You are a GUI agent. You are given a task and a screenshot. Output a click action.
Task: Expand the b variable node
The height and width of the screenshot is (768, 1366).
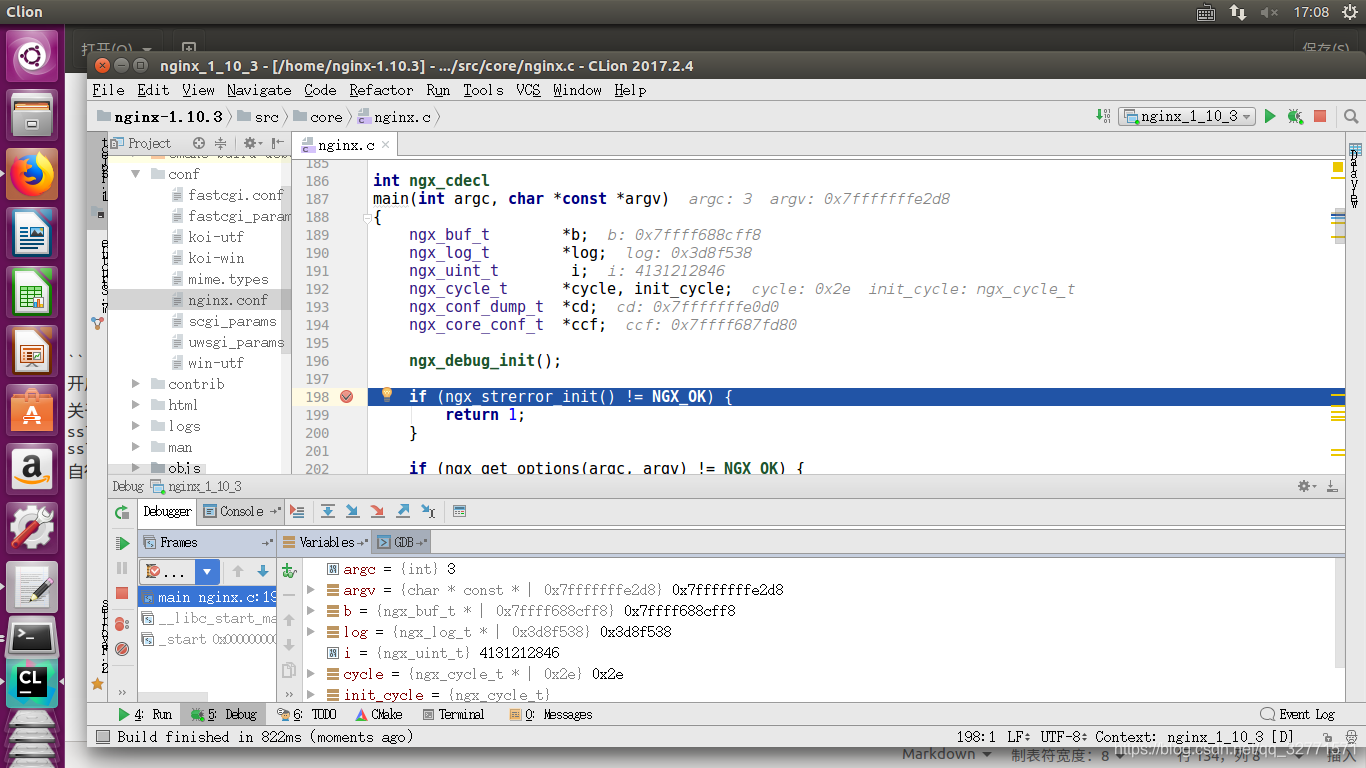[311, 611]
